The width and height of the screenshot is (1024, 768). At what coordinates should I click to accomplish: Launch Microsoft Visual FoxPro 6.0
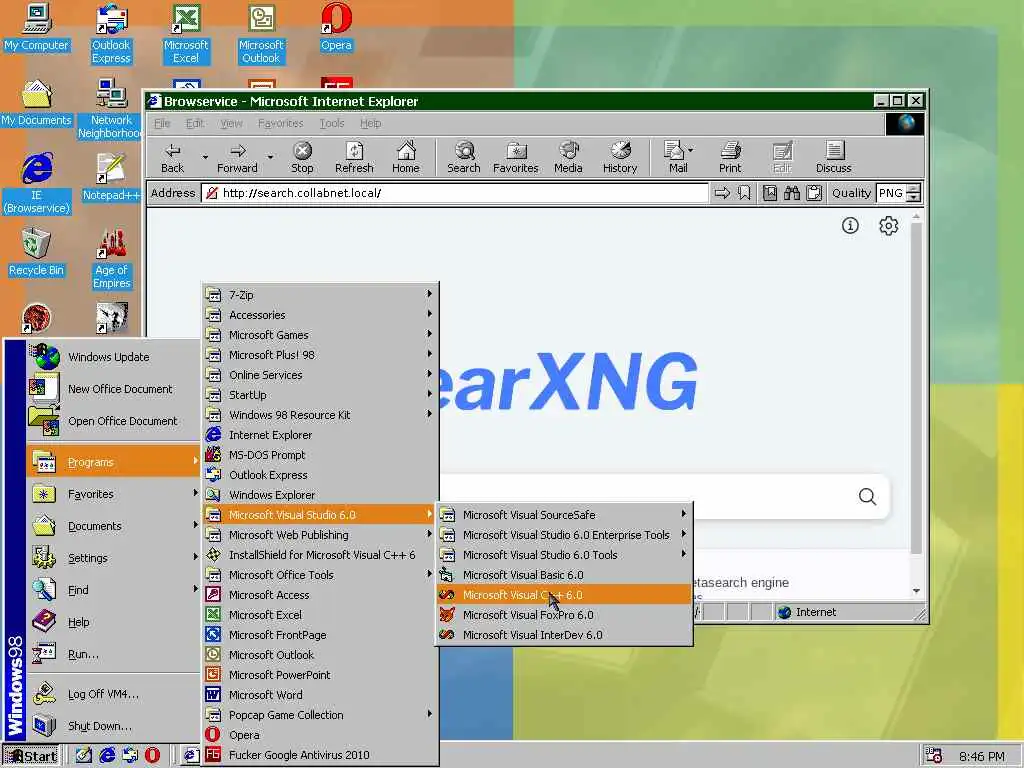tap(564, 615)
